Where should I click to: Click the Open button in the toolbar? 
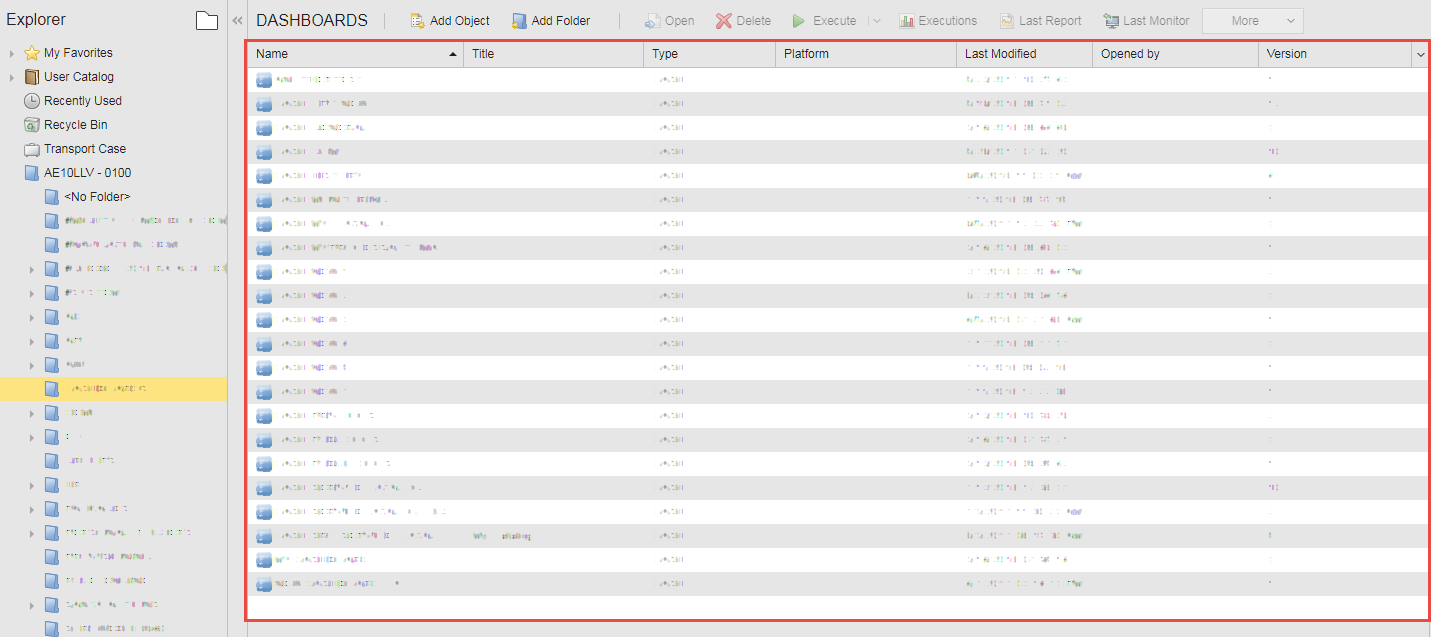[668, 20]
